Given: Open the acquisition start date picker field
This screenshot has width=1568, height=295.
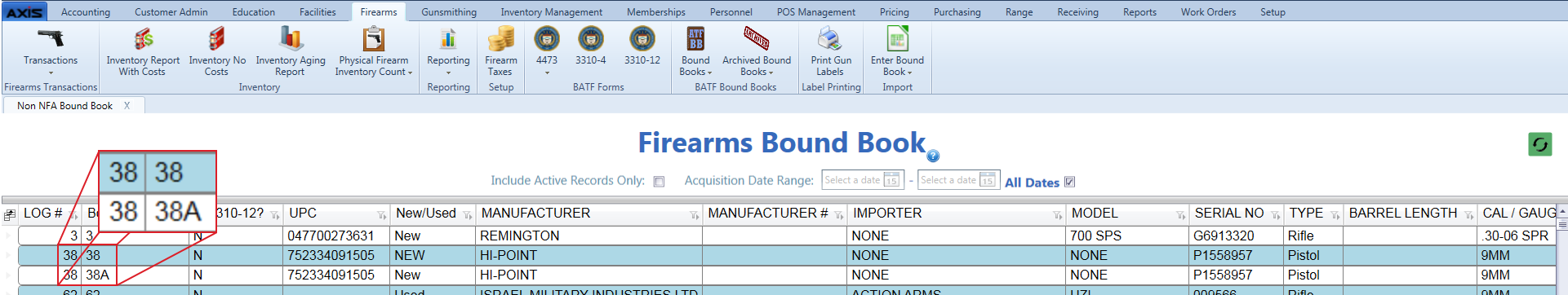Looking at the screenshot, I should point(862,180).
